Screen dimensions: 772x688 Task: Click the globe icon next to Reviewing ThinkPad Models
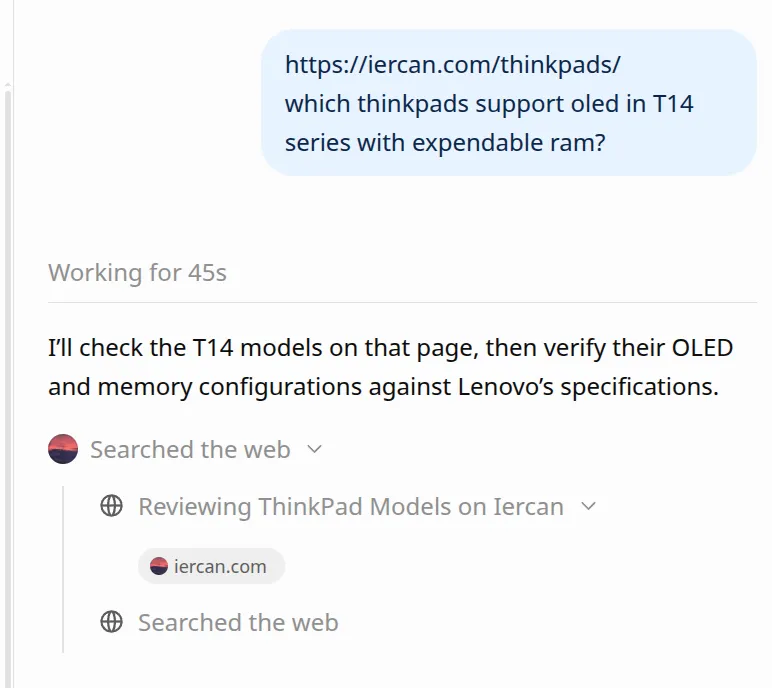[x=111, y=506]
